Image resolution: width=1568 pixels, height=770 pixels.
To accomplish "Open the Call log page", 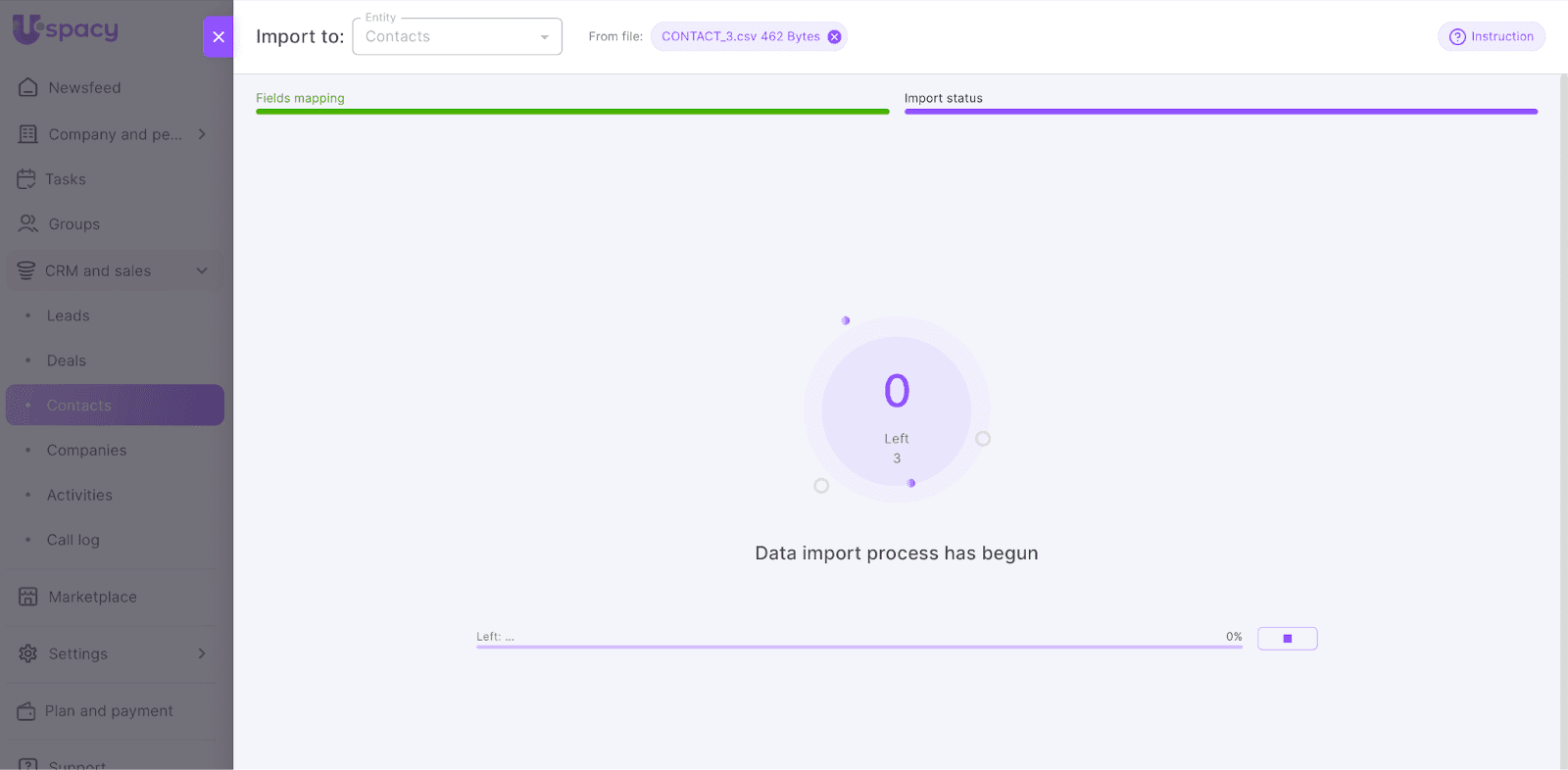I will 73,540.
